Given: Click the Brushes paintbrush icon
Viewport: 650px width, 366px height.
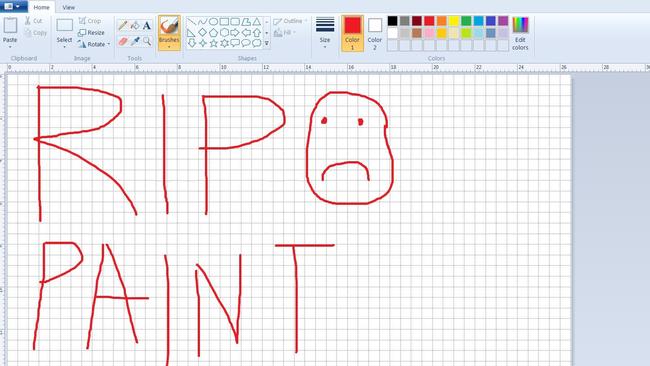Looking at the screenshot, I should coord(169,26).
